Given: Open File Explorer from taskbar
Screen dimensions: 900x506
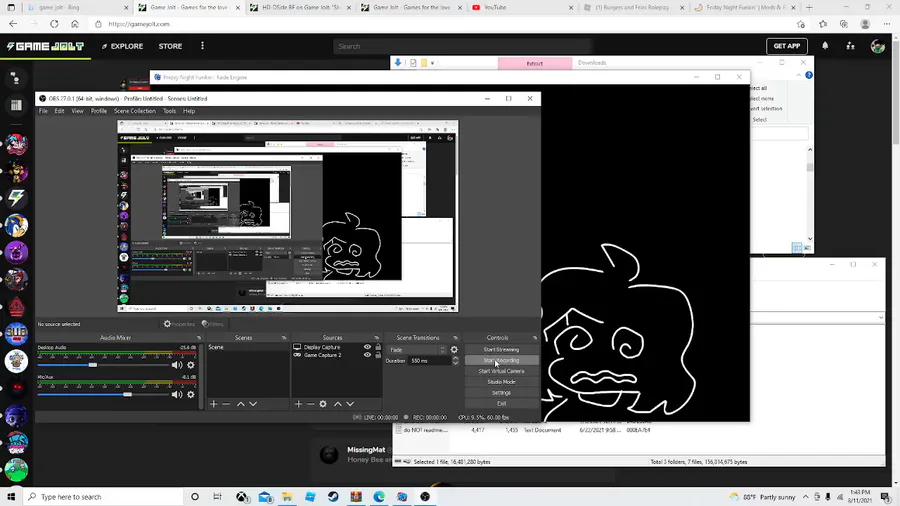Looking at the screenshot, I should click(x=287, y=497).
